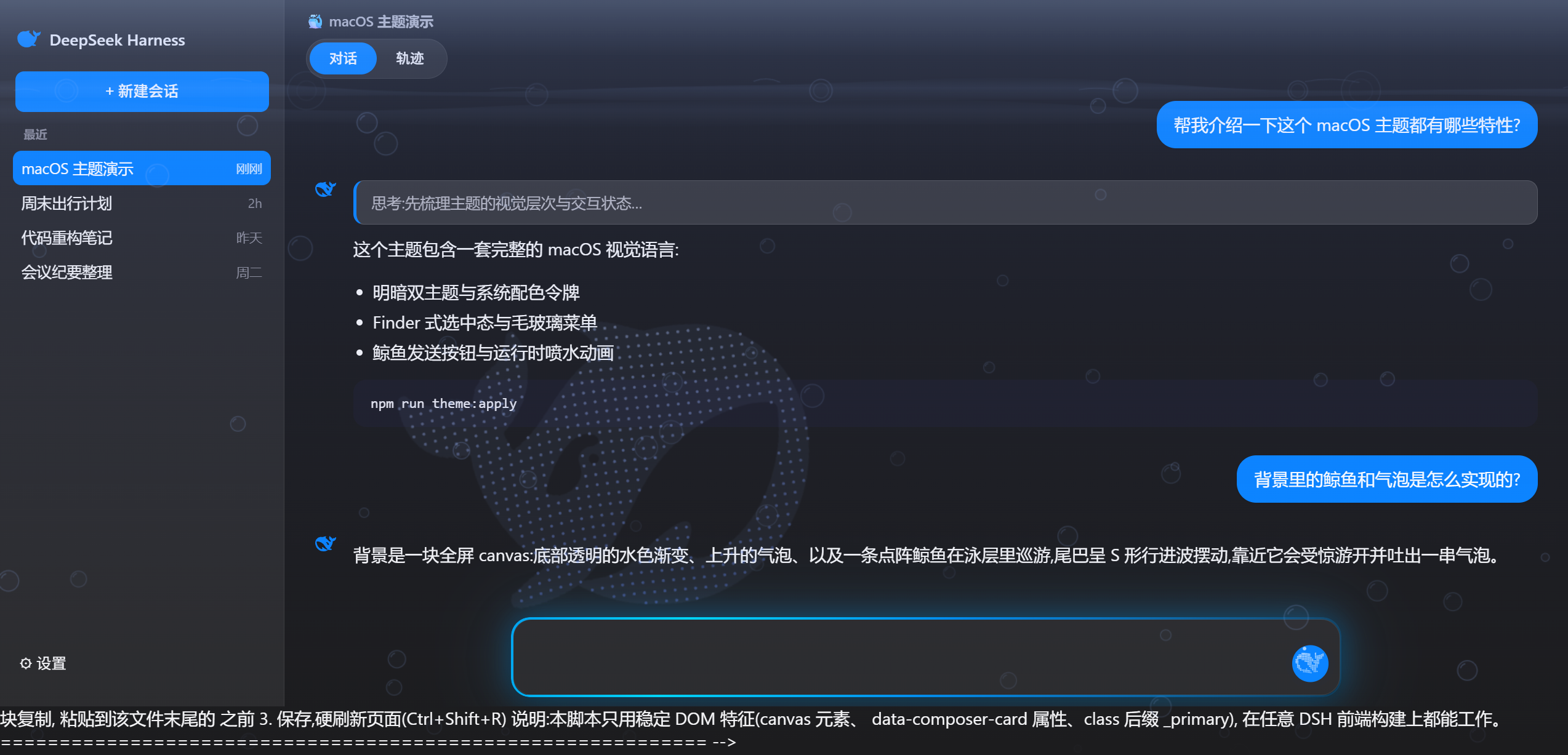Screen dimensions: 1568x755
Task: Click the DeepSeek Harness whale logo
Action: pos(28,39)
